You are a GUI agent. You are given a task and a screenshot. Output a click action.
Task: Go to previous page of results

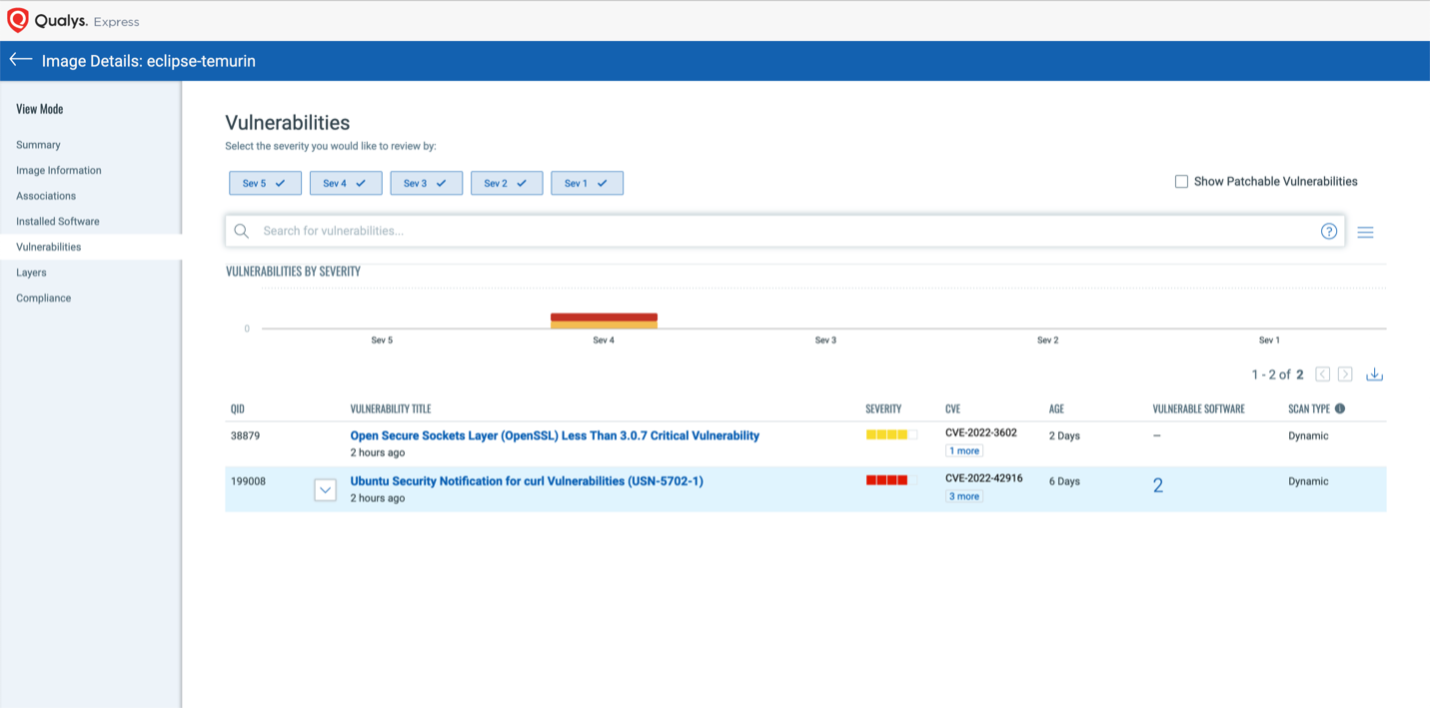pos(1323,374)
